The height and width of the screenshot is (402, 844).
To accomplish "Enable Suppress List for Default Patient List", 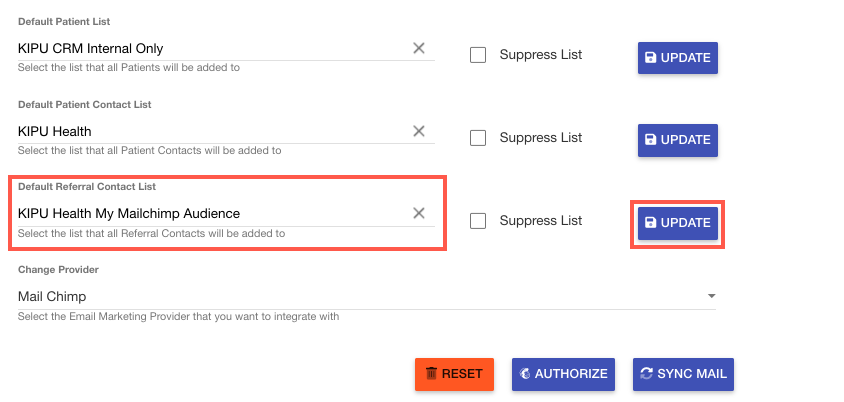I will (478, 55).
